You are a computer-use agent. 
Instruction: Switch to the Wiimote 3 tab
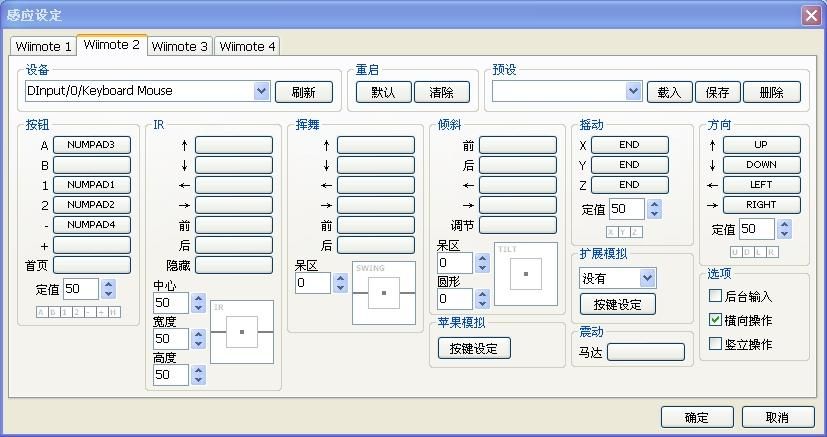click(179, 46)
